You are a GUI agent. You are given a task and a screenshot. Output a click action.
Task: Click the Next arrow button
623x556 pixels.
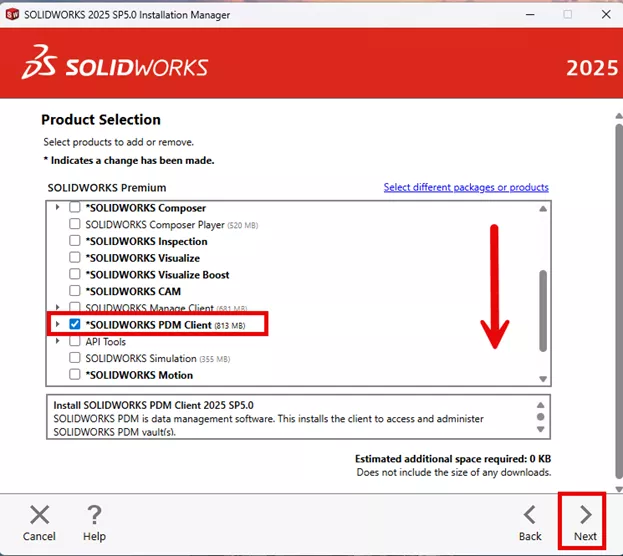click(x=585, y=522)
